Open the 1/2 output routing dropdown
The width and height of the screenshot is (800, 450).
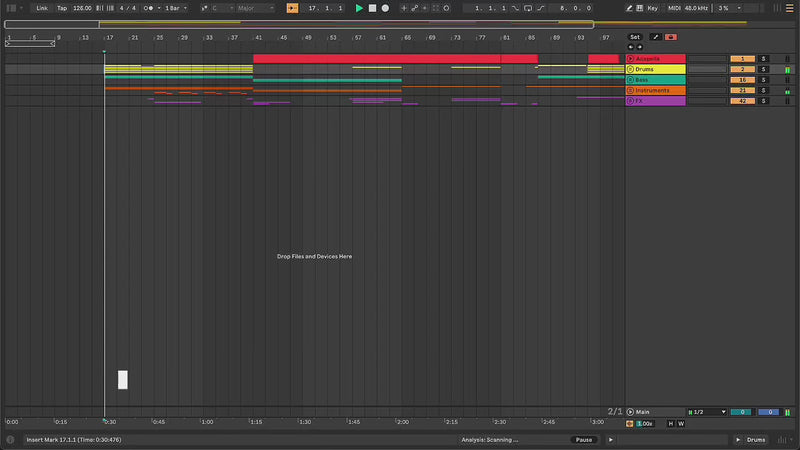[x=707, y=412]
